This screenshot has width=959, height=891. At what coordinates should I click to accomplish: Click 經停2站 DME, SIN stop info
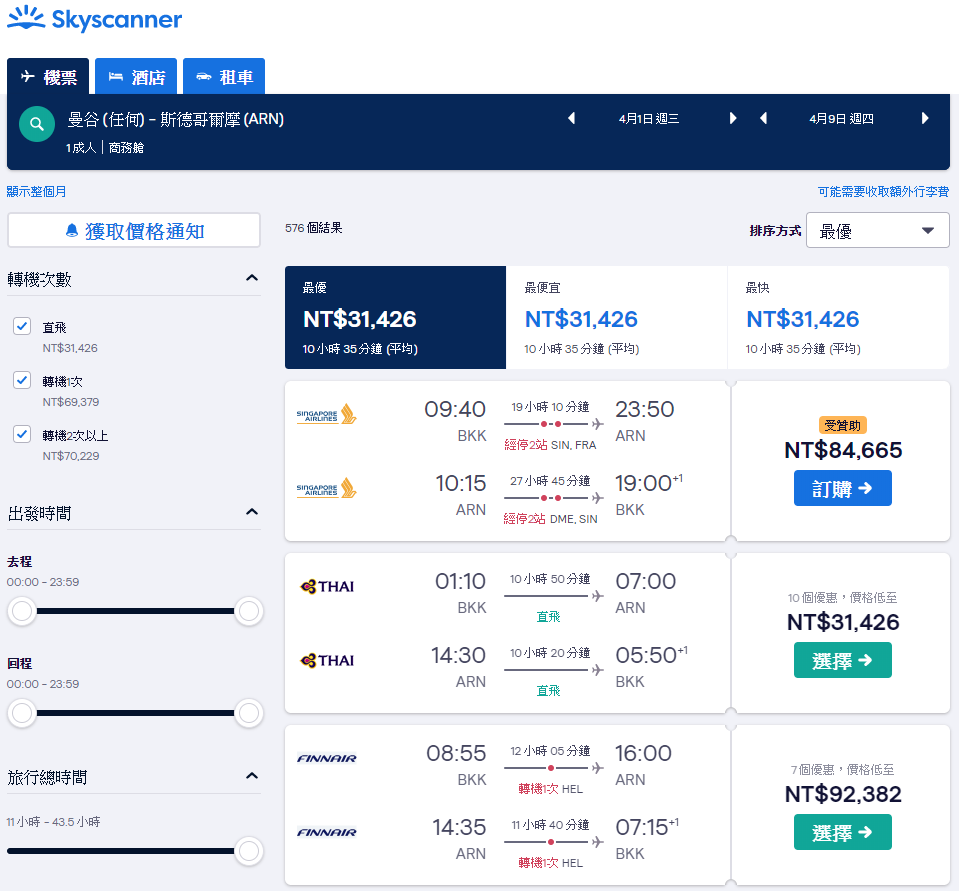[550, 519]
